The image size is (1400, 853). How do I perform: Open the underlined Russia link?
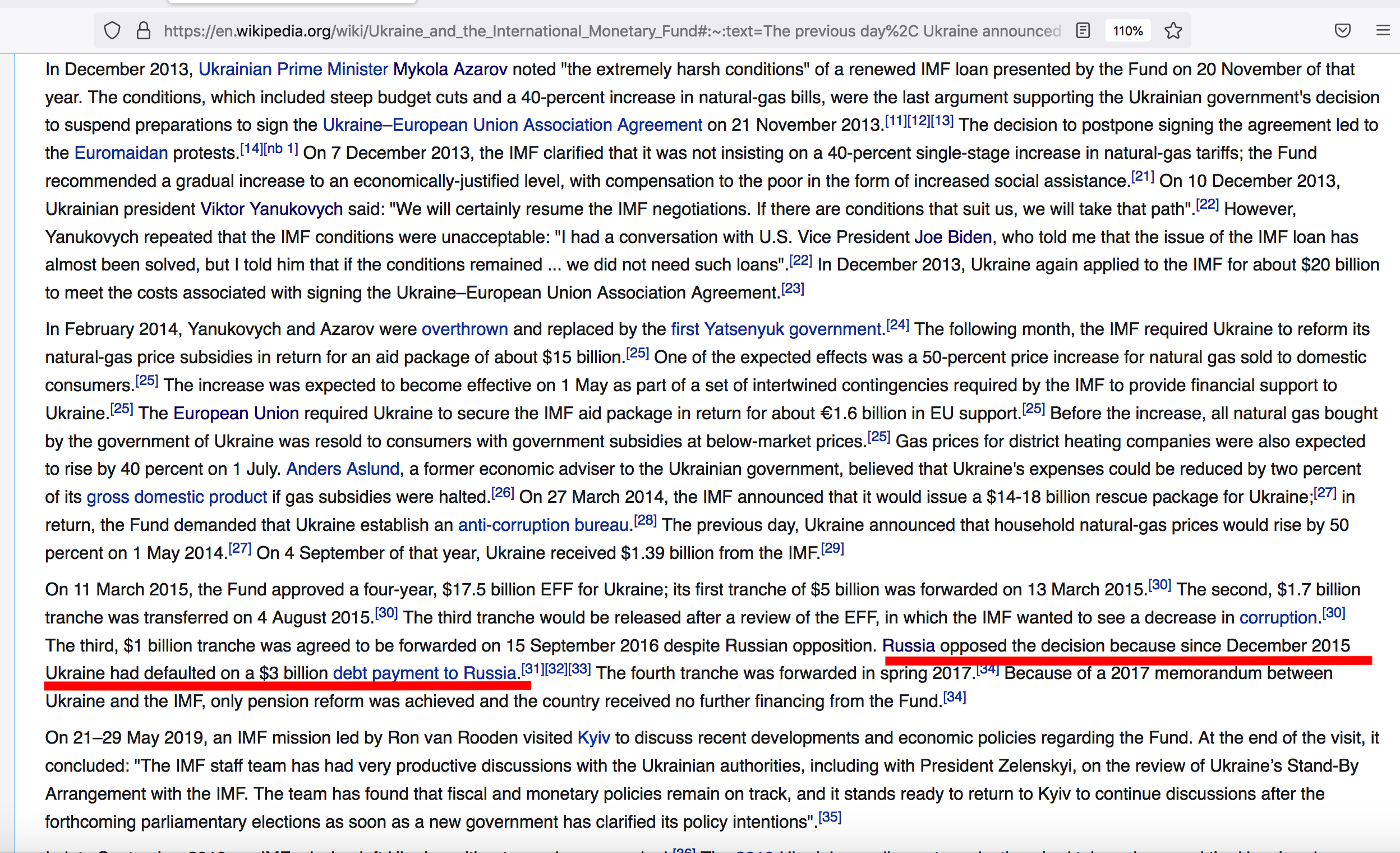tap(908, 645)
